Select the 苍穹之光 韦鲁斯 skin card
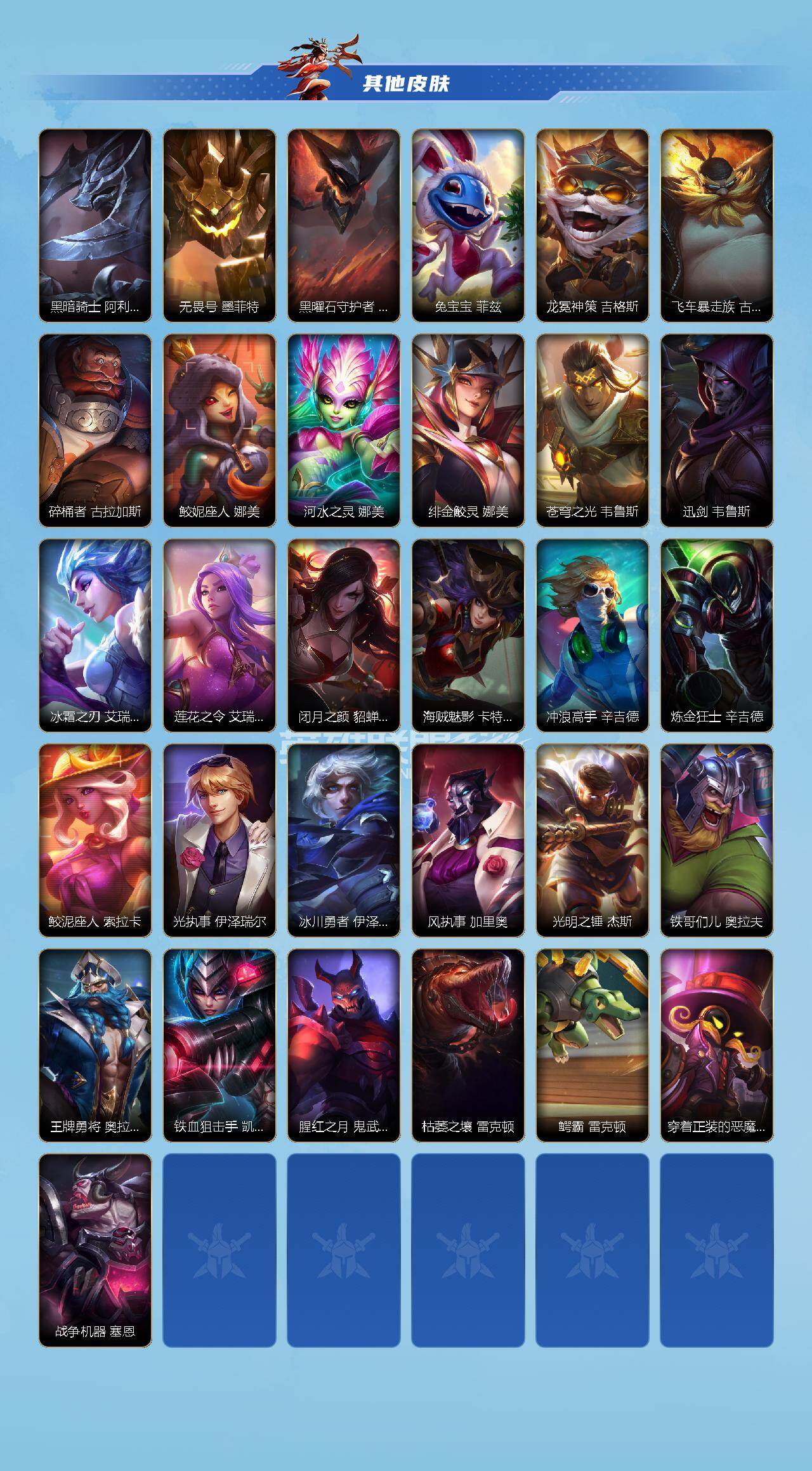812x1471 pixels. point(593,430)
